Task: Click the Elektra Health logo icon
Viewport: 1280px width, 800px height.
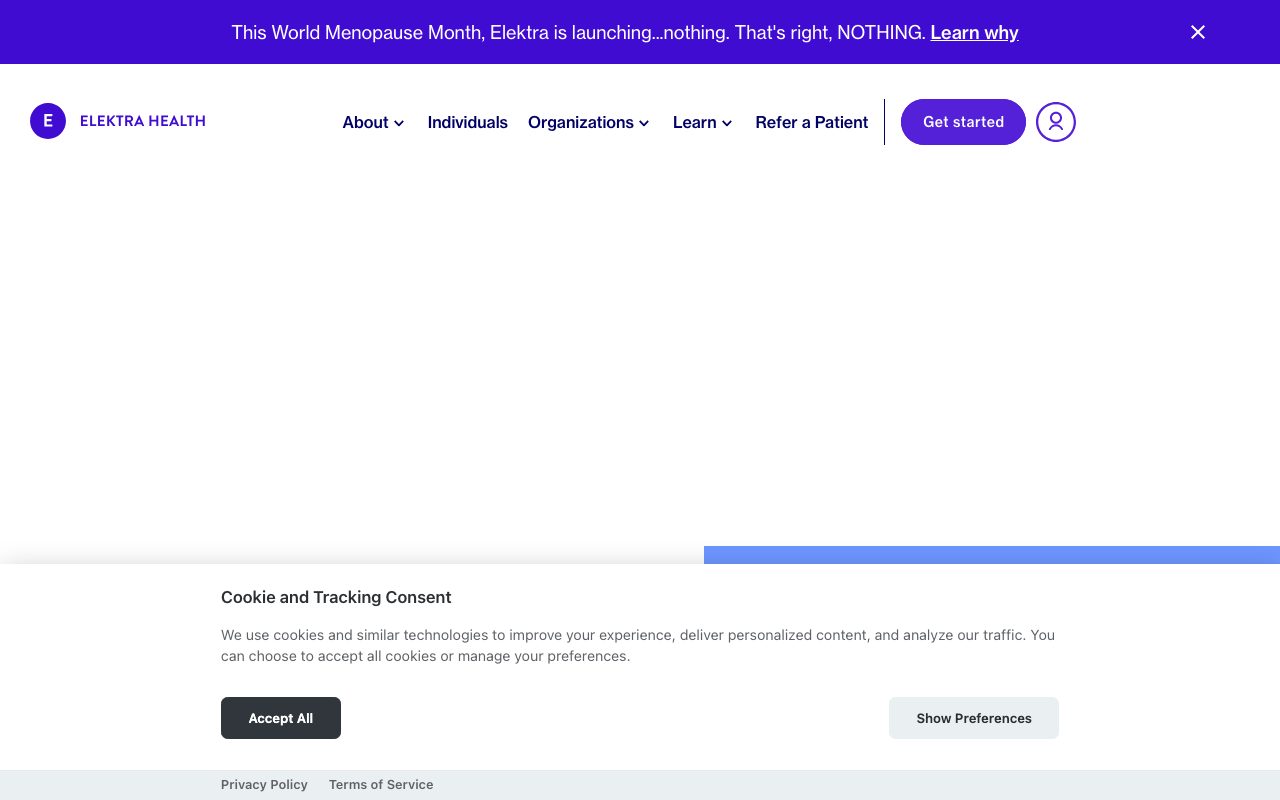Action: 48,121
